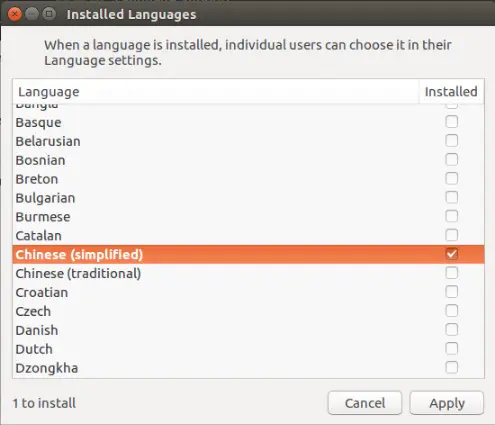Viewport: 495px width, 425px height.
Task: Select the Dutch row
Action: [248, 349]
